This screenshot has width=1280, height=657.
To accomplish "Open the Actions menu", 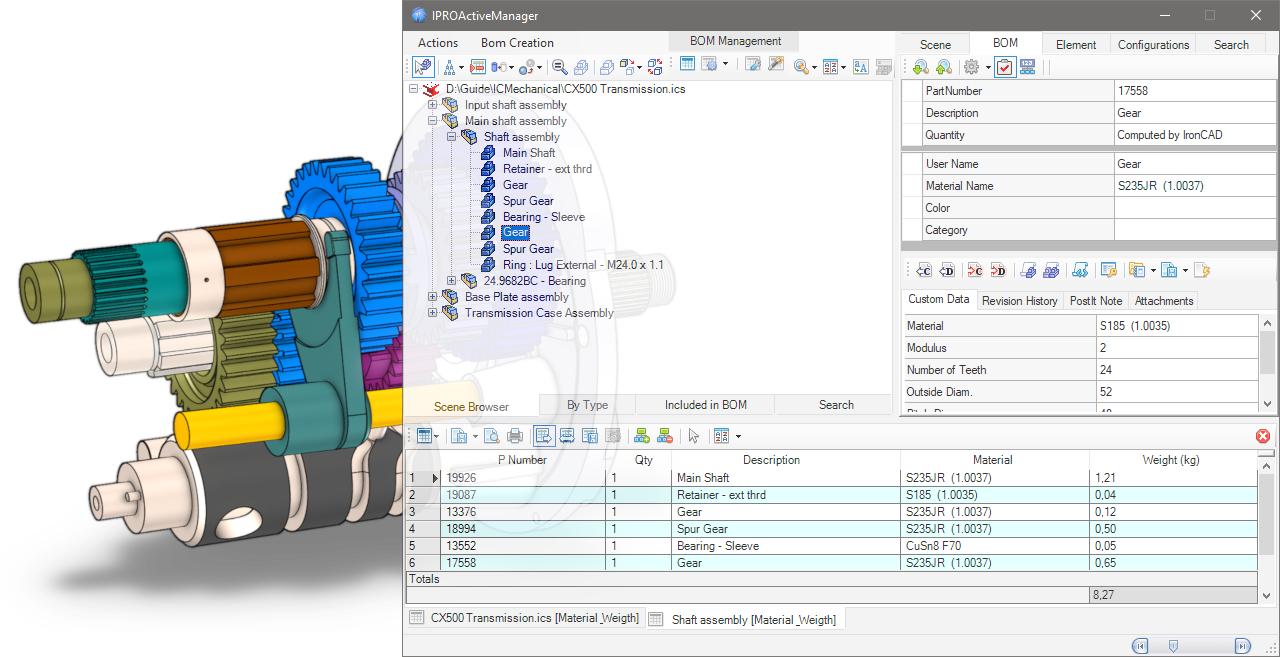I will [437, 43].
